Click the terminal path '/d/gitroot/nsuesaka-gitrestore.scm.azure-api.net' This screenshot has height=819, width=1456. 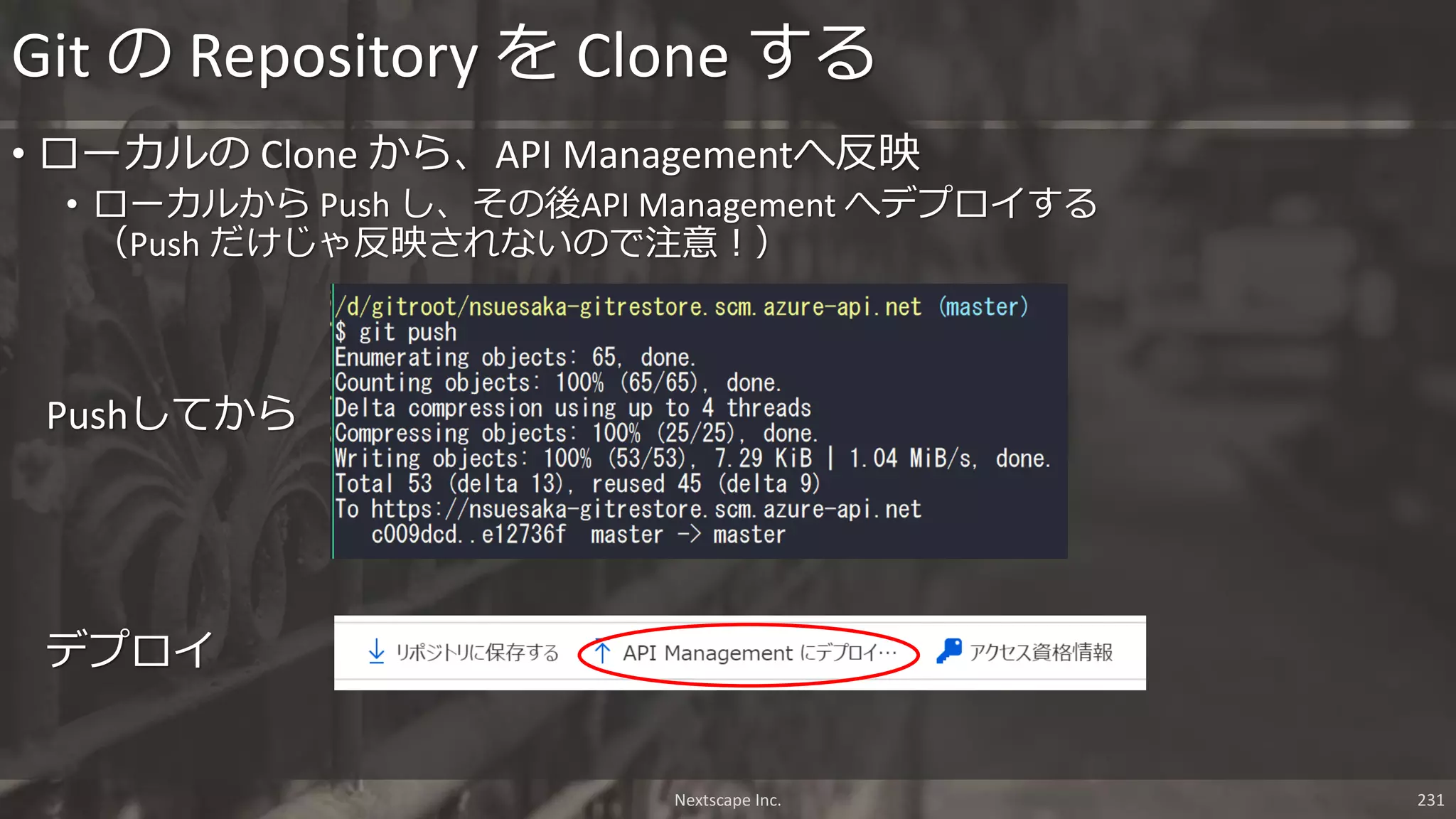point(628,306)
